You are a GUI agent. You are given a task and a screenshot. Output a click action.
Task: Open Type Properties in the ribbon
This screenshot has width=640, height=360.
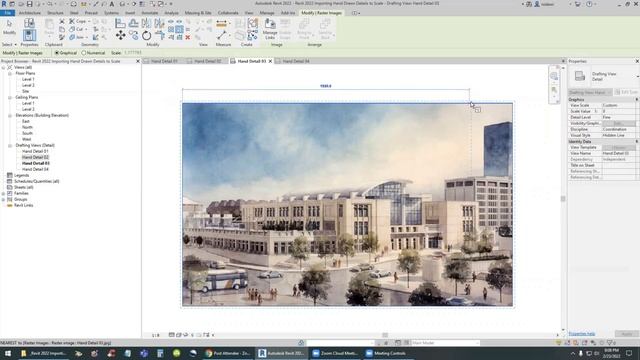tap(29, 23)
